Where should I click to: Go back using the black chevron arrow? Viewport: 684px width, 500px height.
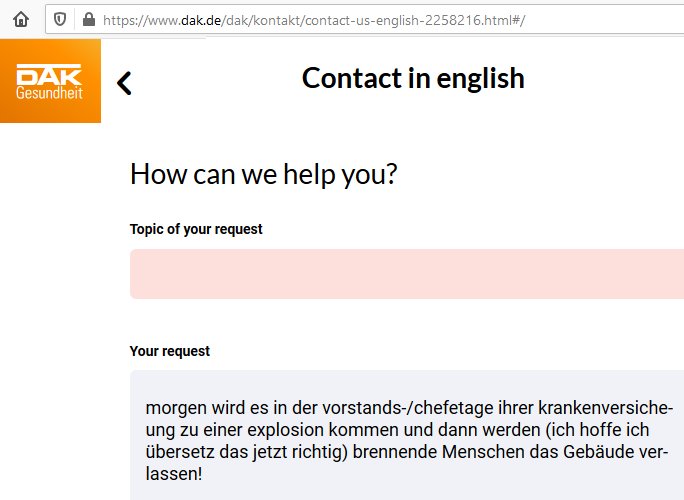[124, 83]
